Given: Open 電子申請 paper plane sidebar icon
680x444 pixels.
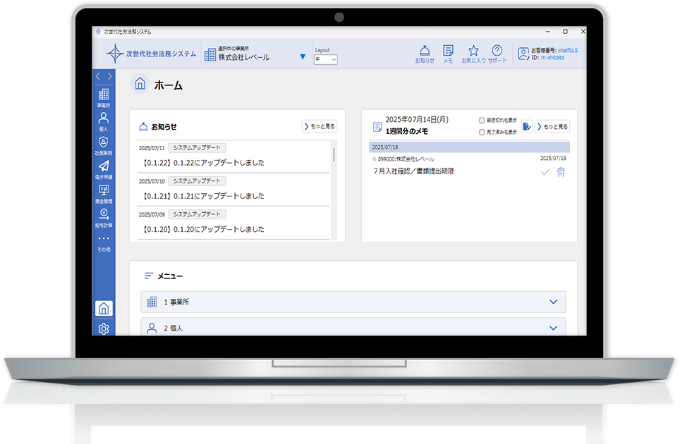Looking at the screenshot, I should pos(104,168).
